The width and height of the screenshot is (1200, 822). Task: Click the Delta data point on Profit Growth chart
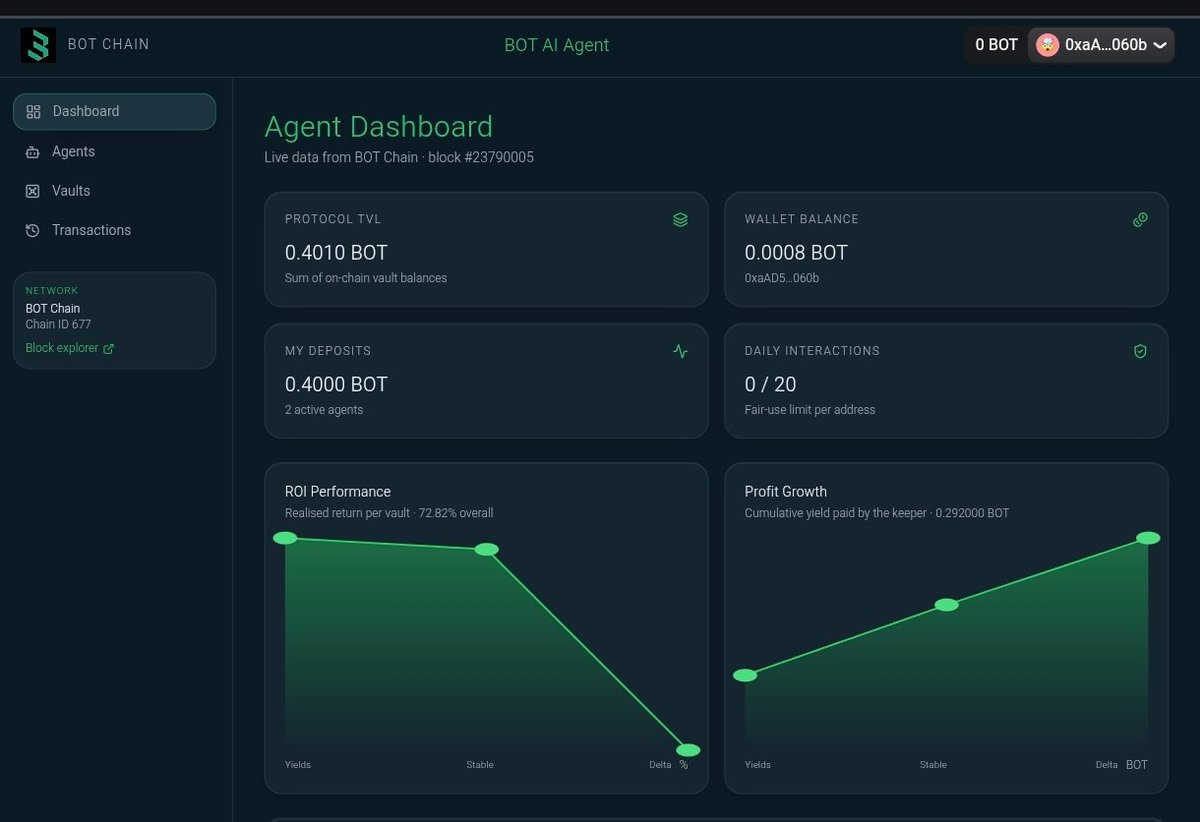[1148, 538]
